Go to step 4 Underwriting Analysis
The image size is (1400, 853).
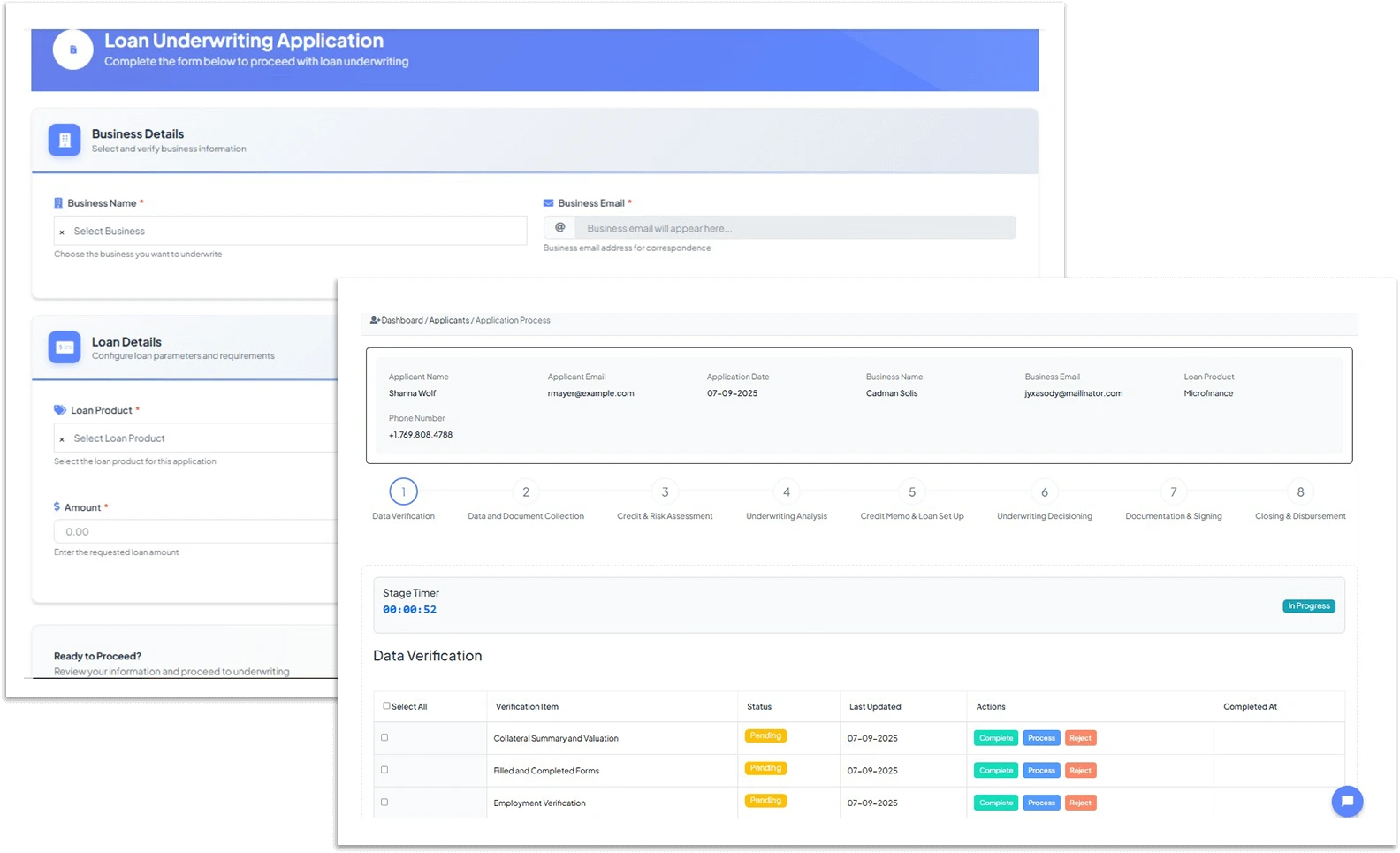[787, 491]
